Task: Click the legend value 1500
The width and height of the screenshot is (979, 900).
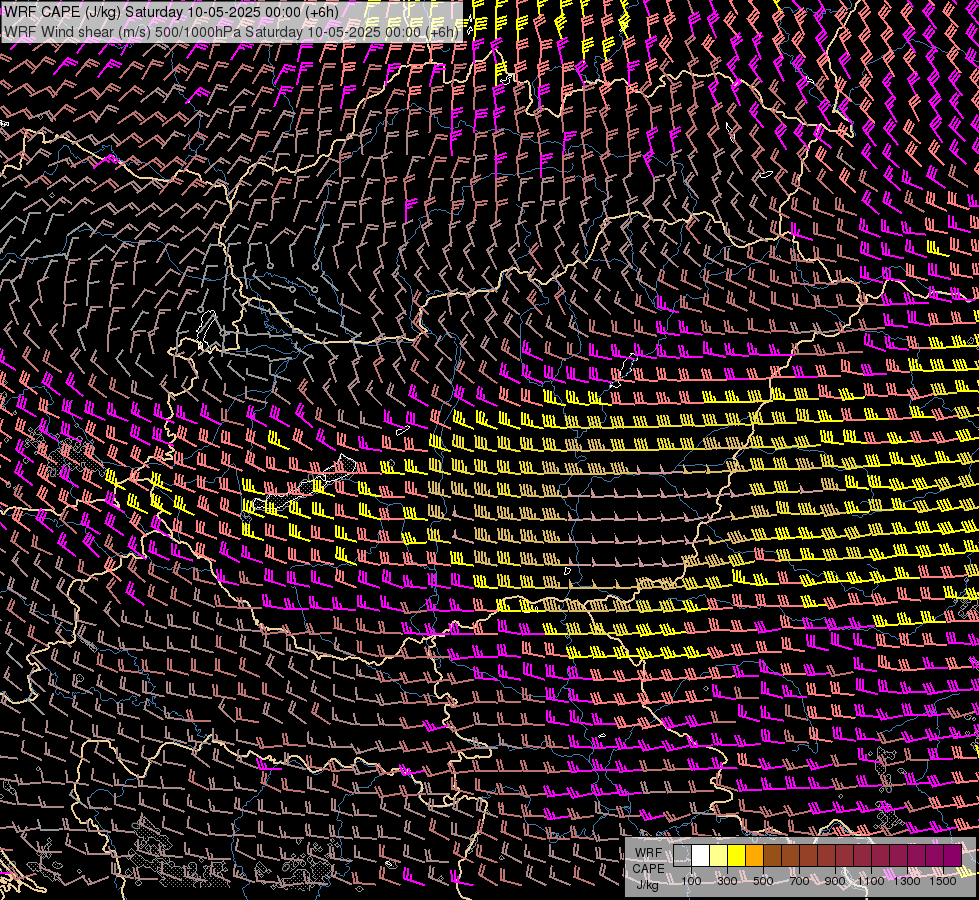Action: point(943,881)
